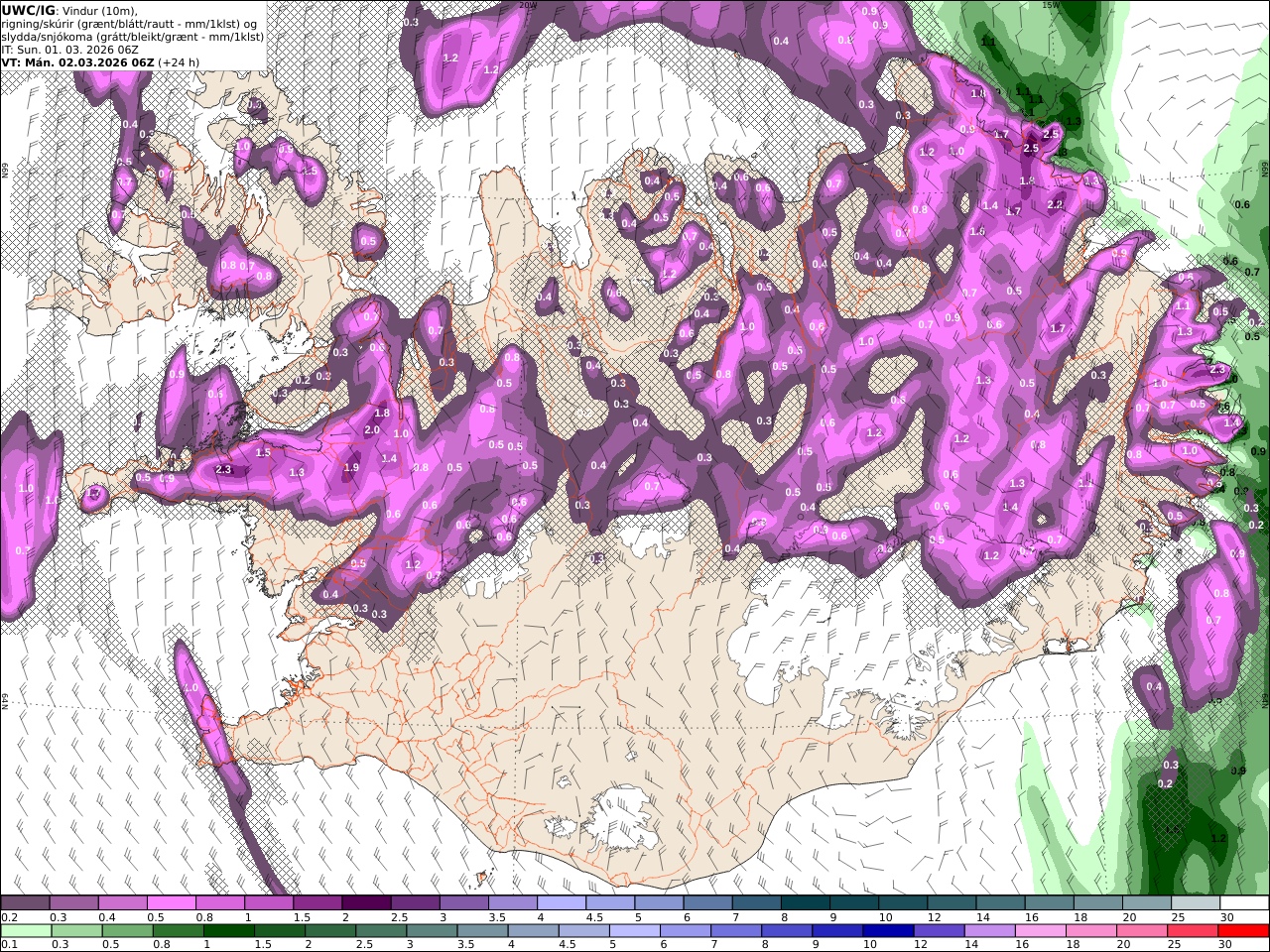Click the '2.2' precipitation value on the map
The height and width of the screenshot is (952, 1270).
point(1055,204)
